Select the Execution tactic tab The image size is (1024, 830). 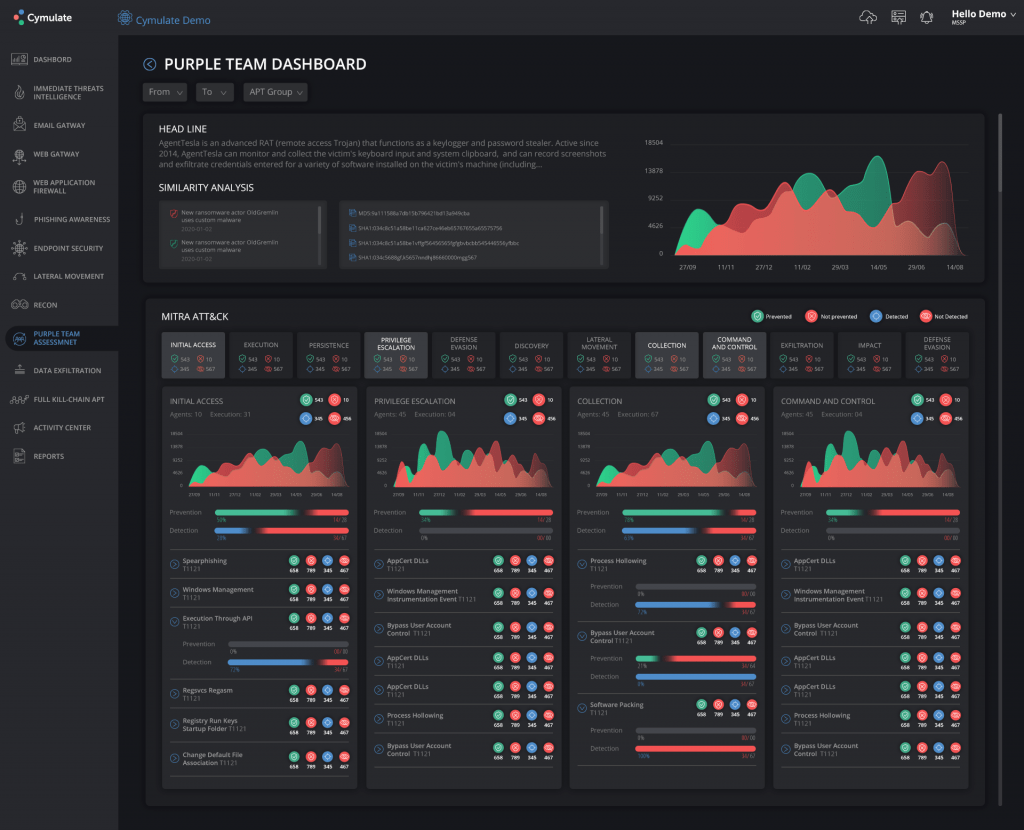(261, 355)
